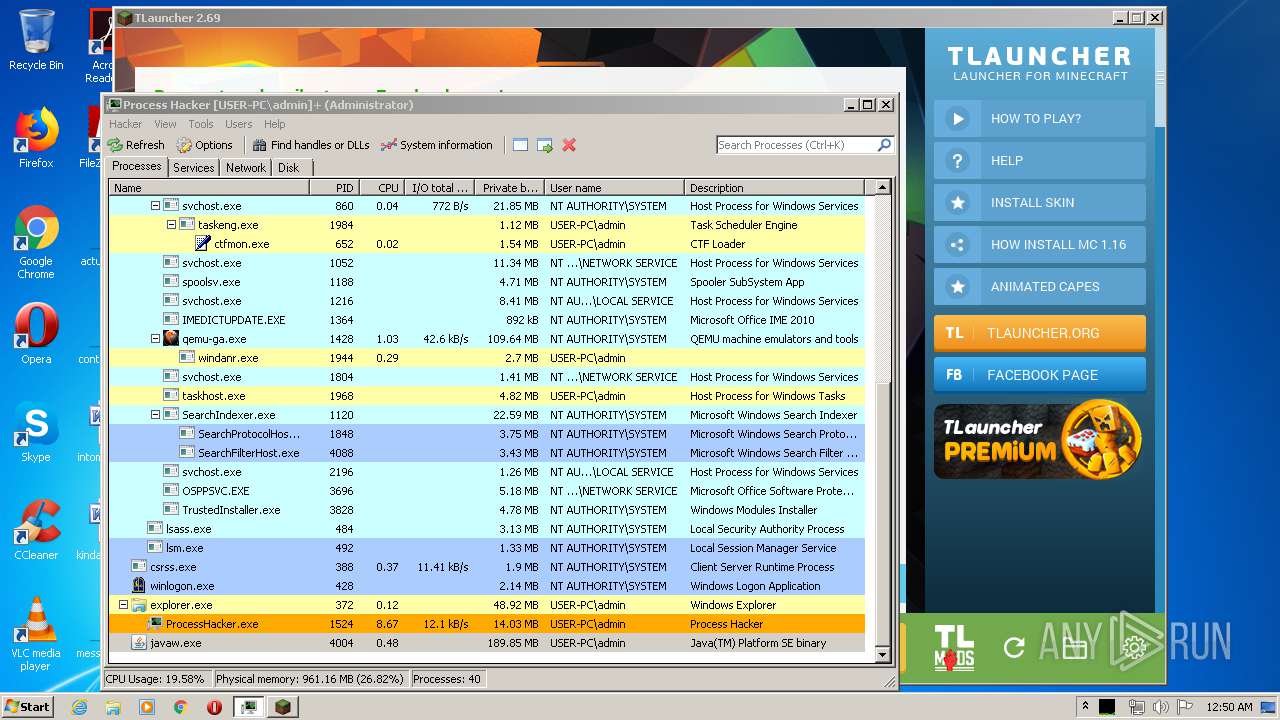This screenshot has height=720, width=1280.
Task: Open the TLAUNCHER.ORG link
Action: [x=1040, y=333]
